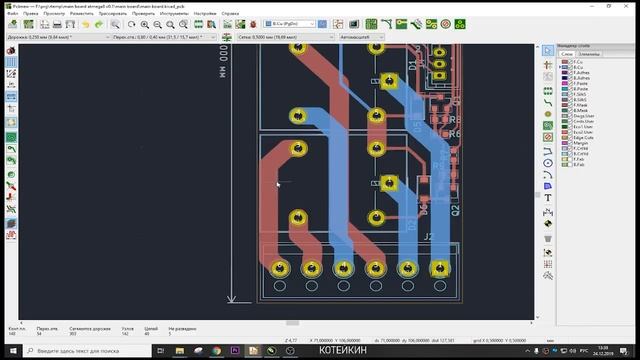Open notification center in system tray
This screenshot has width=640, height=360.
pyautogui.click(x=624, y=351)
